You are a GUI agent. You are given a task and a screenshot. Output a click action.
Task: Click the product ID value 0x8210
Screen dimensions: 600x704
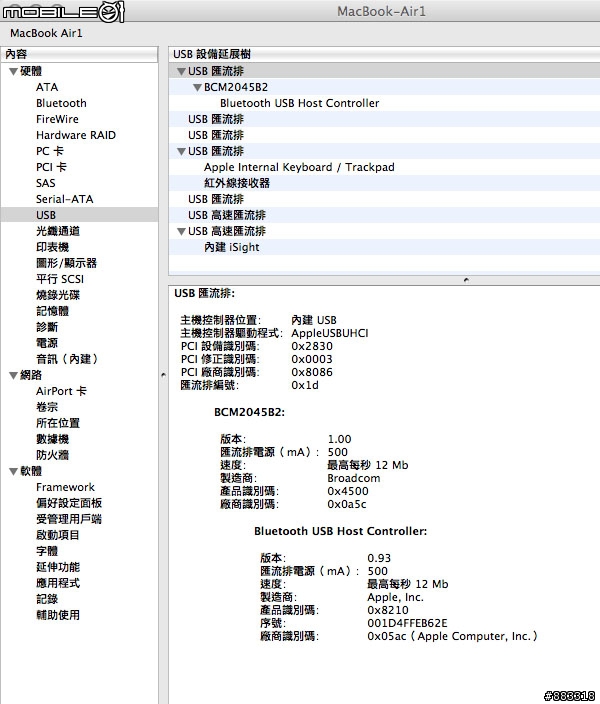click(x=388, y=610)
